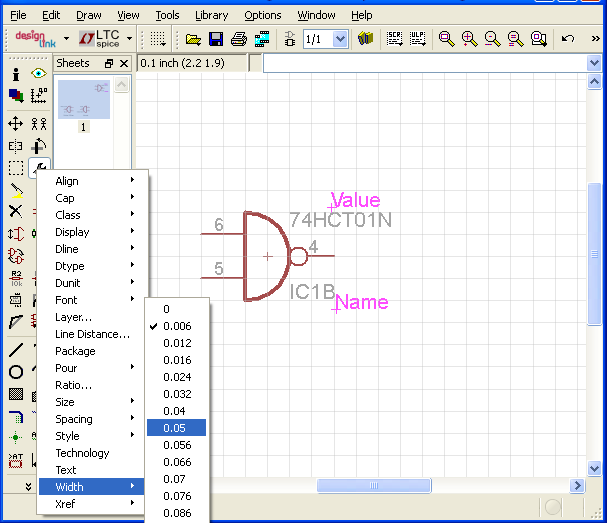Select the Rectangle tool

tap(15, 394)
